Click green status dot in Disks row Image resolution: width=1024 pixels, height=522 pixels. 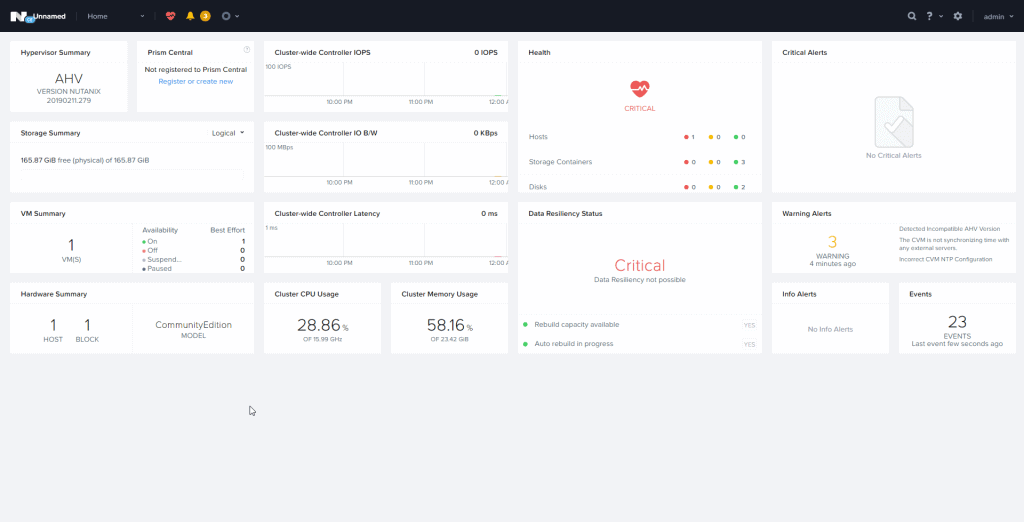(736, 188)
